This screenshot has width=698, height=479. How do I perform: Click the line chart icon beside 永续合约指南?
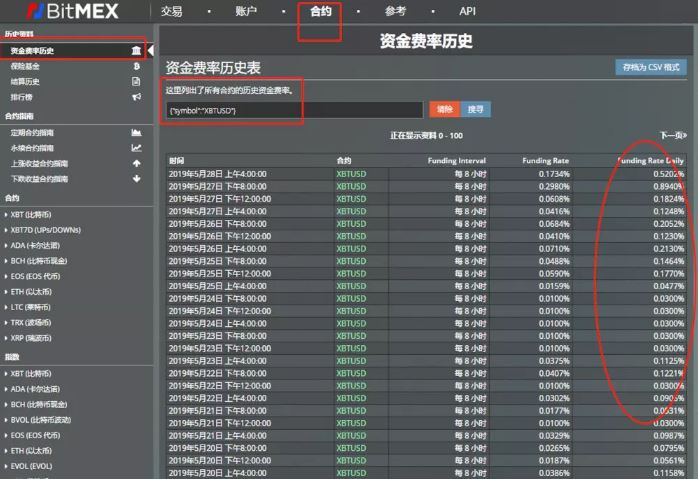[x=136, y=148]
